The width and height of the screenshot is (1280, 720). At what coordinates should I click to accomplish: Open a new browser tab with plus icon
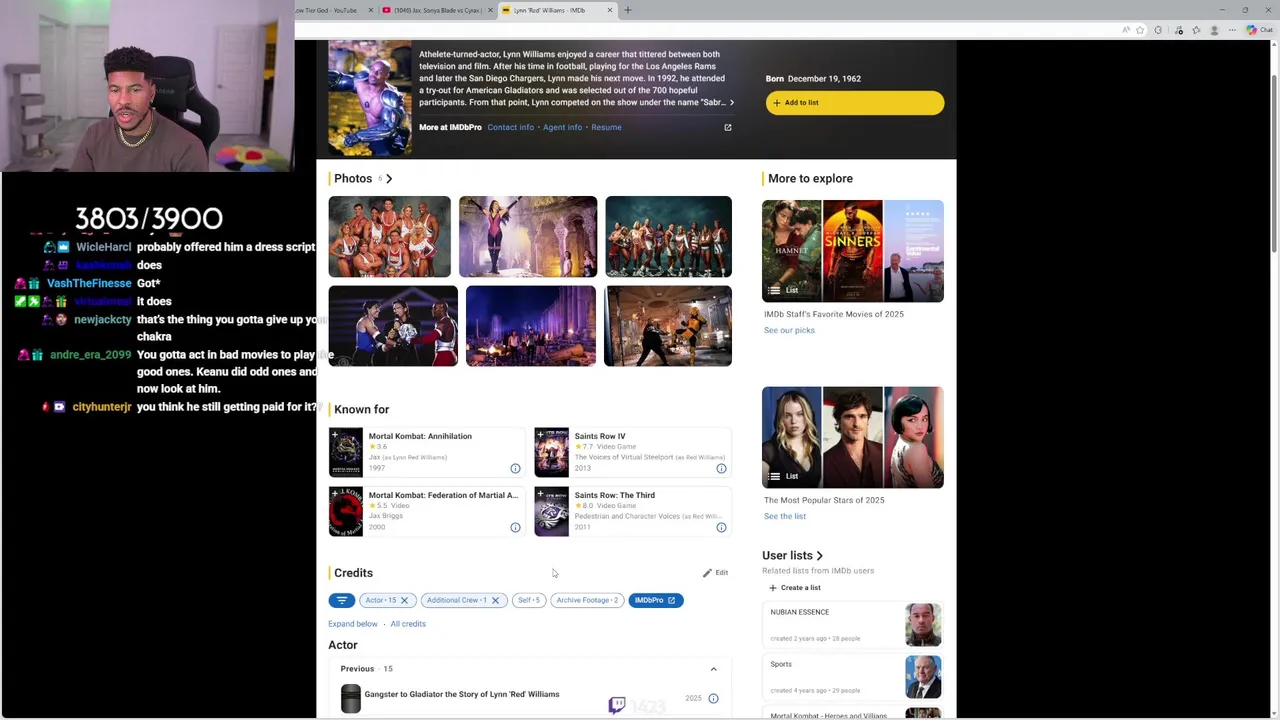pos(628,10)
